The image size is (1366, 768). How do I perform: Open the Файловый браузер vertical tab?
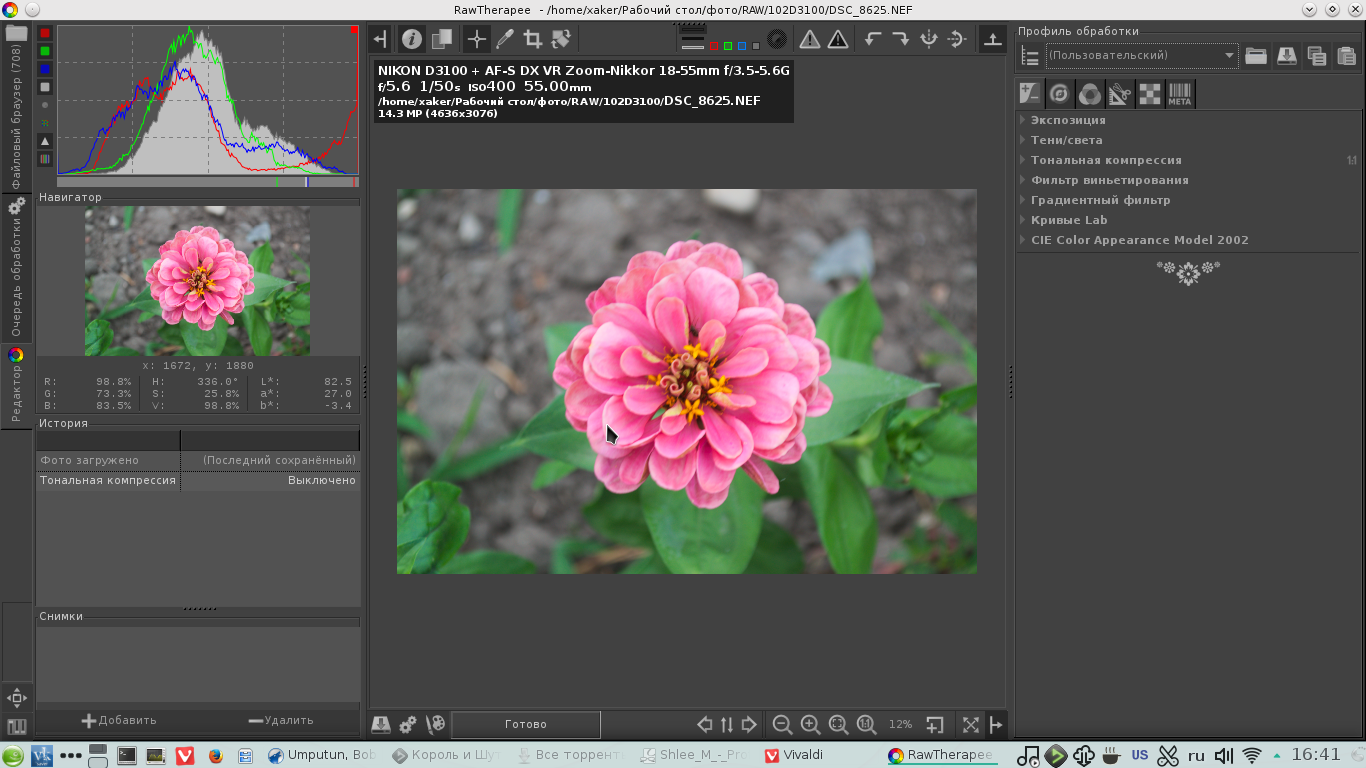point(16,107)
